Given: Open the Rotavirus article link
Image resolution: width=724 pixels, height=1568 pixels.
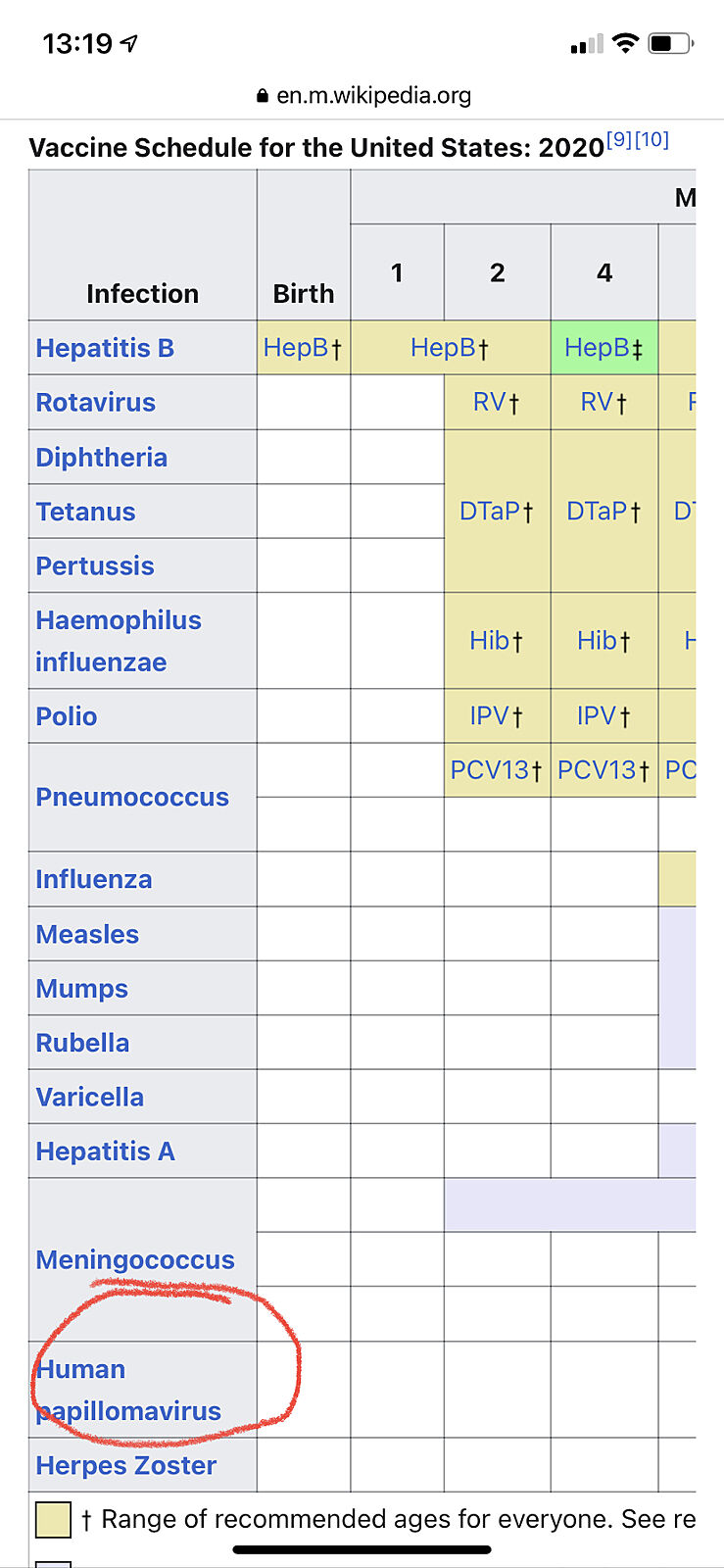Looking at the screenshot, I should (96, 403).
